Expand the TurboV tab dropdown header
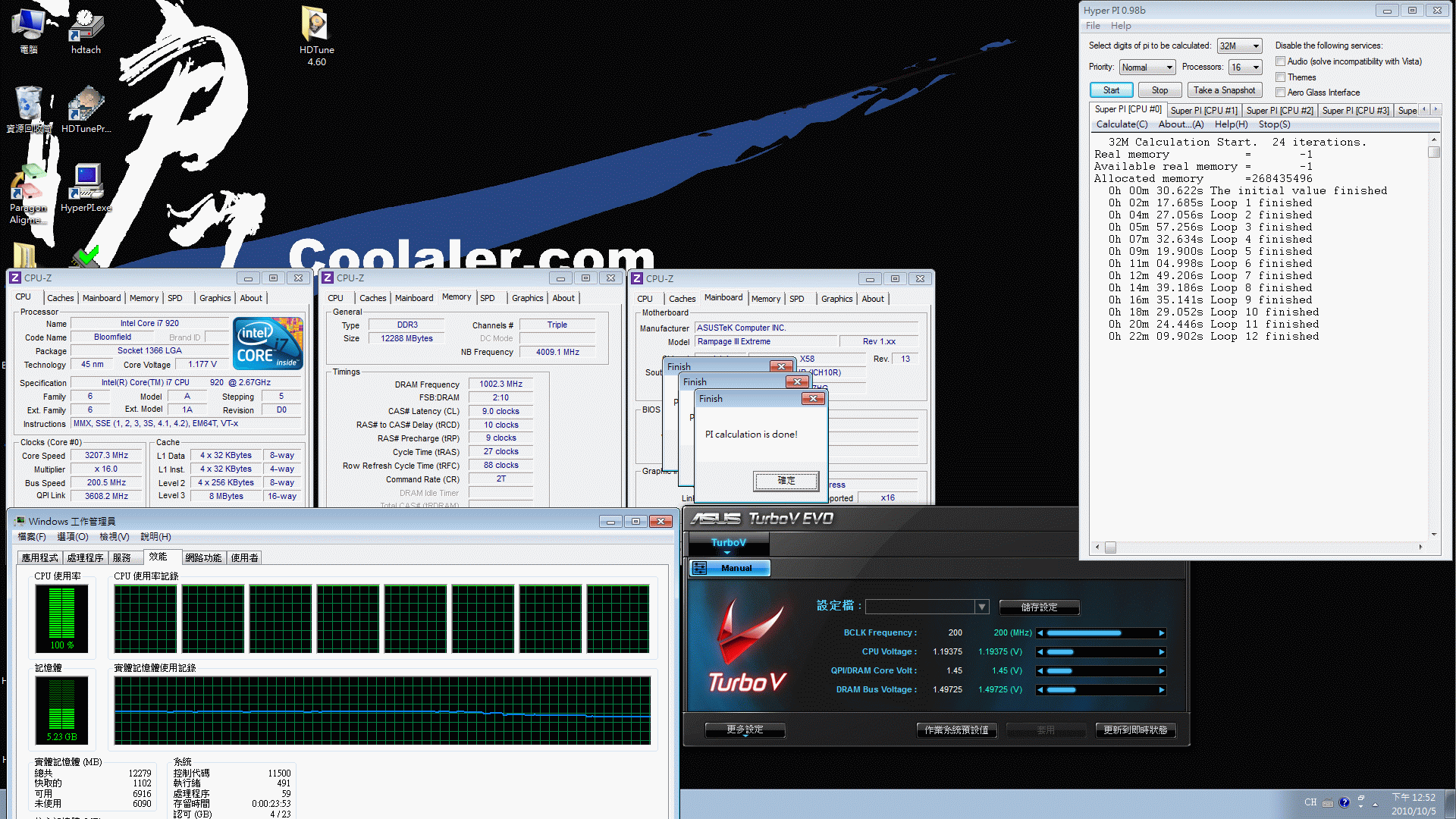 coord(728,544)
